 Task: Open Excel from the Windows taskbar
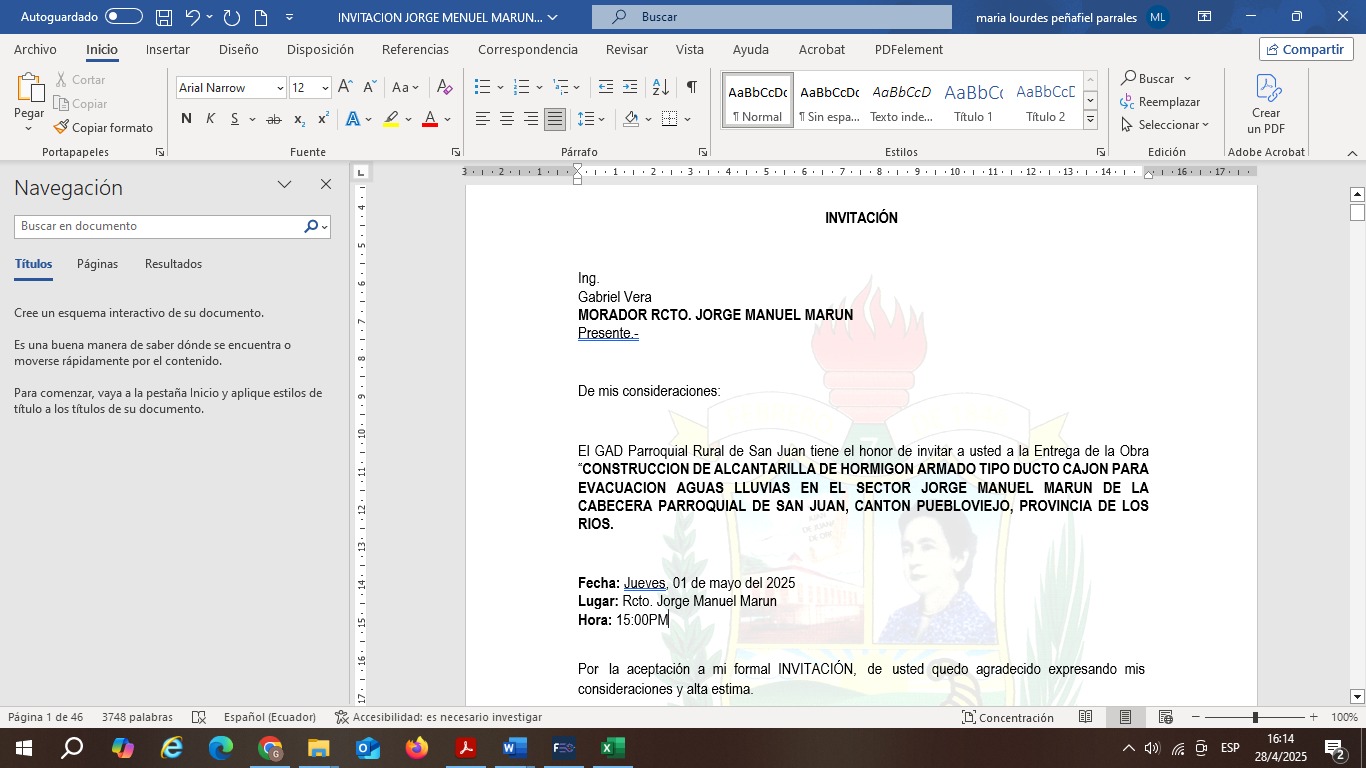pos(612,748)
